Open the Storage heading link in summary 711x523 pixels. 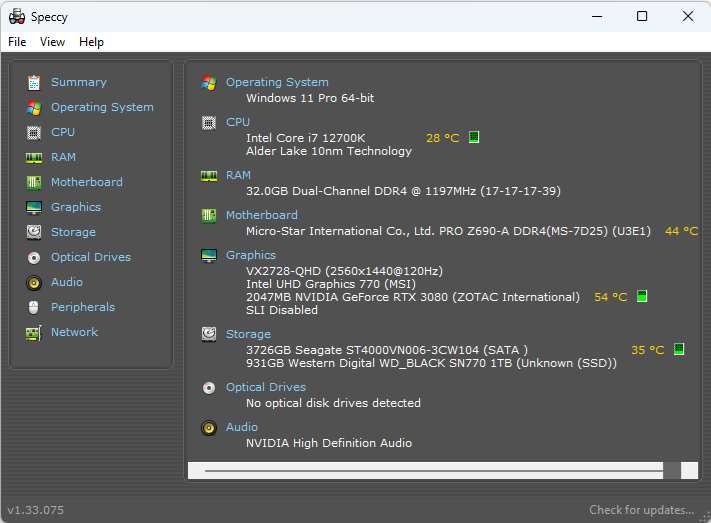[248, 334]
